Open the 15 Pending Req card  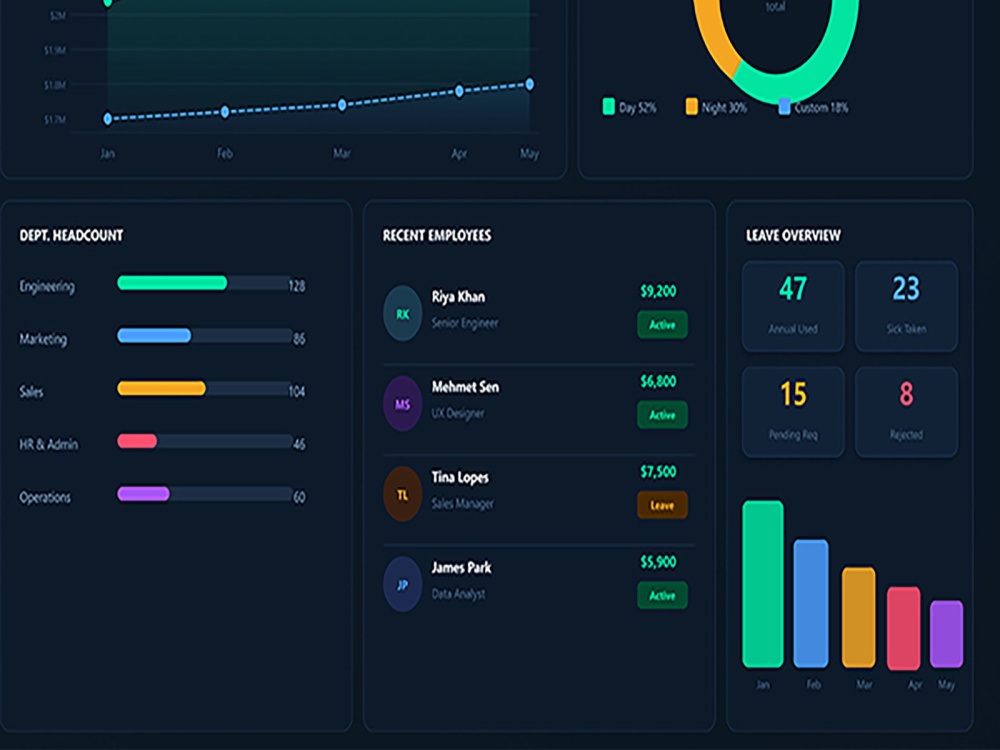(793, 412)
